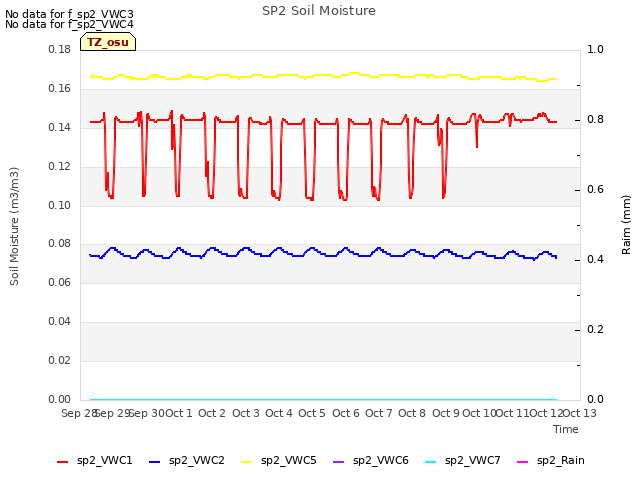Click the 0.14 left axis value
Viewport: 640px width, 480px height.
[x=60, y=128]
